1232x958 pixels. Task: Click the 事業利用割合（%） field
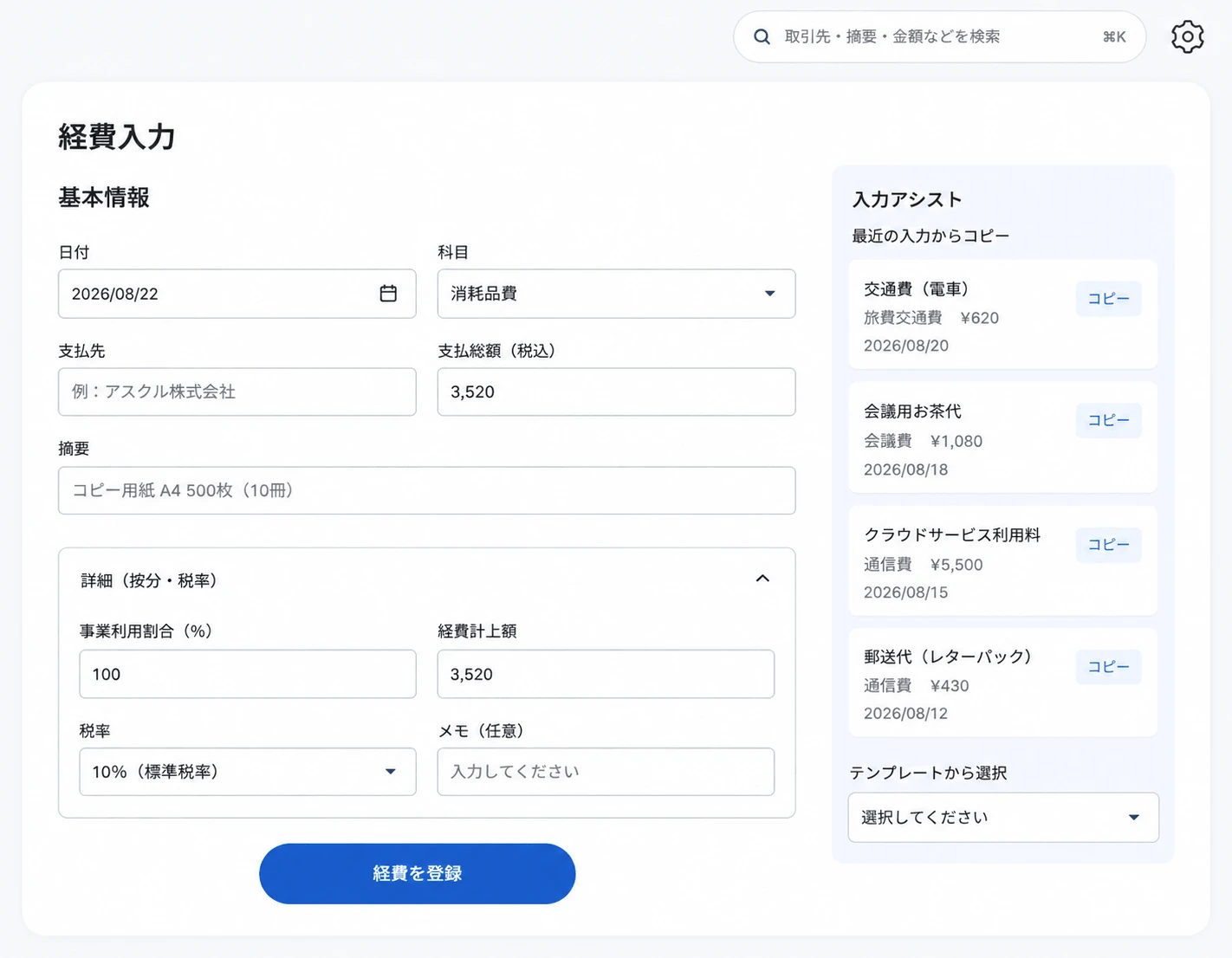tap(248, 674)
